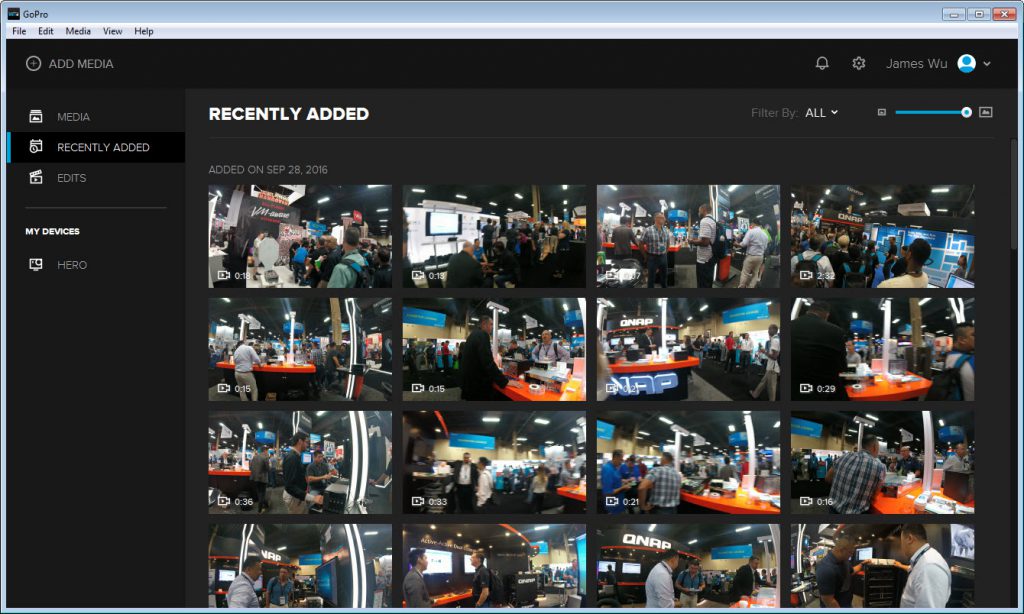Click the thumbnail size slider handle
Image resolution: width=1024 pixels, height=614 pixels.
tap(966, 112)
